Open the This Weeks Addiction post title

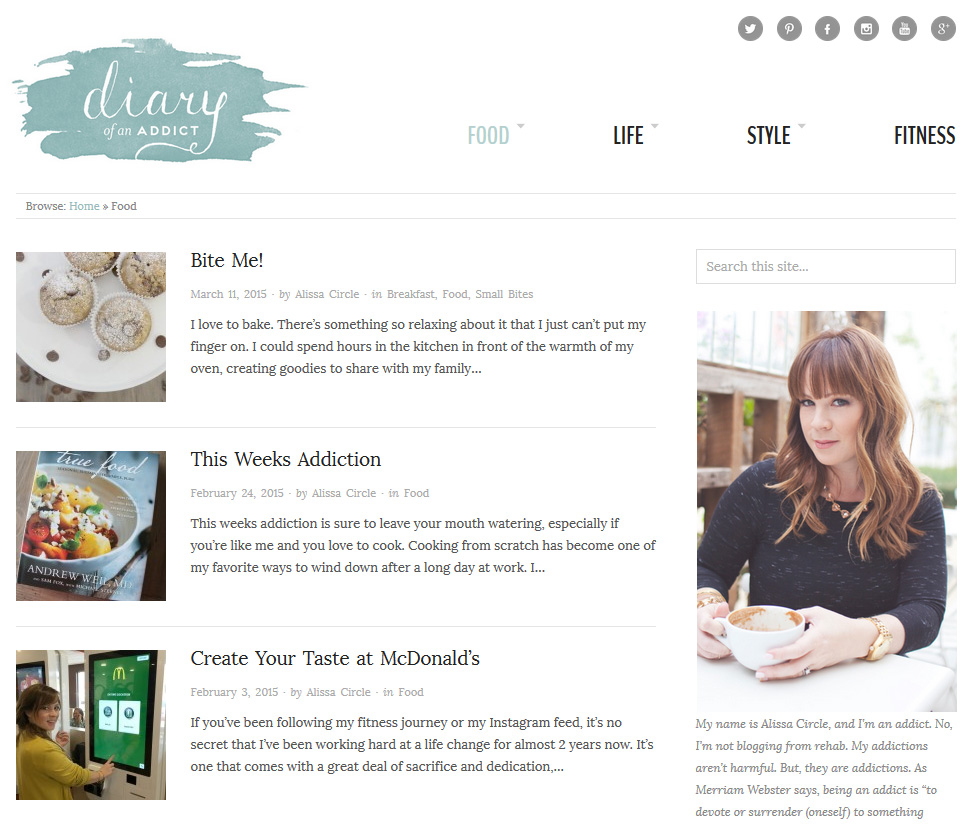point(286,459)
